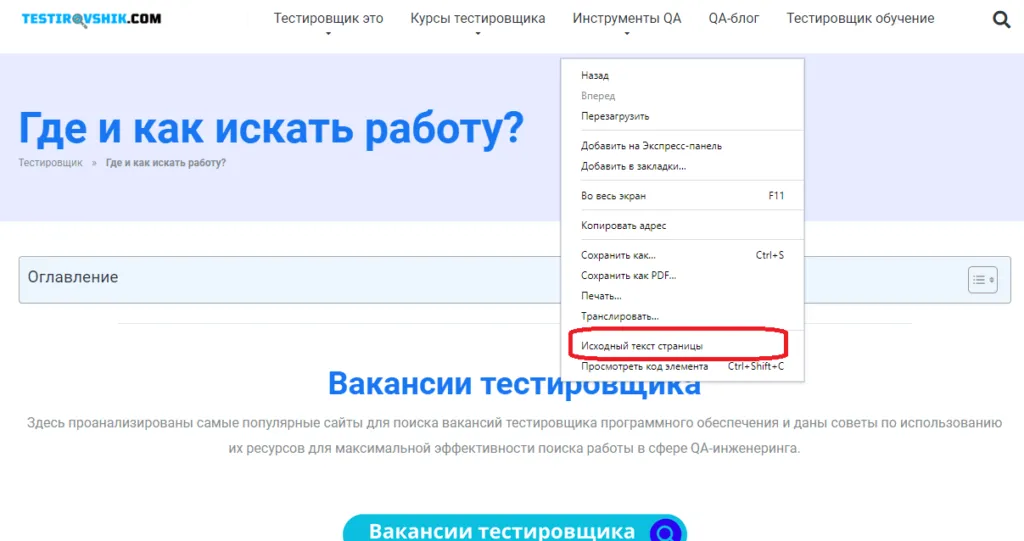1024x541 pixels.
Task: Select Просмотреть код элемента menu entry
Action: tap(682, 367)
